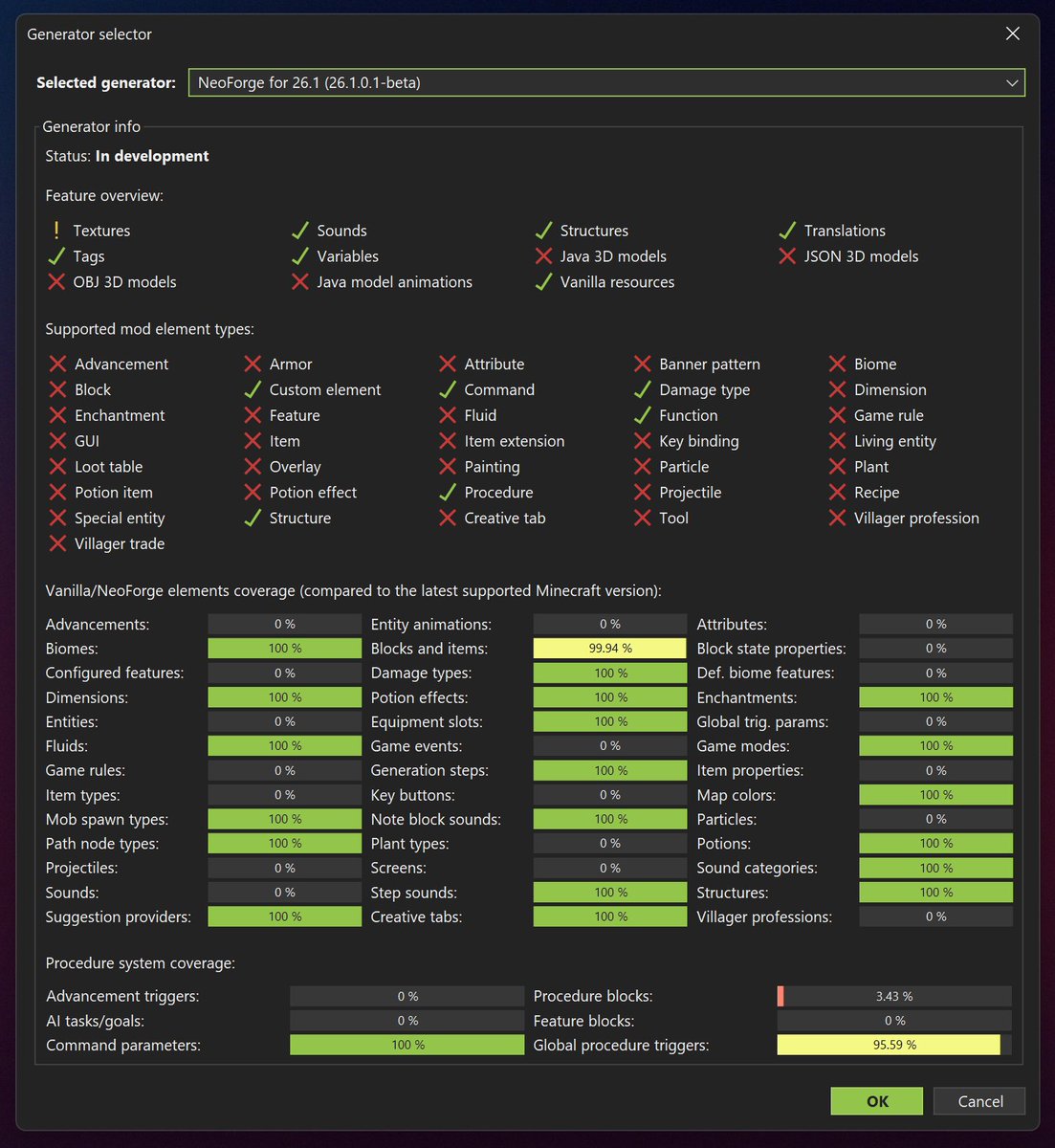Click the red X beside Key binding

coord(643,441)
